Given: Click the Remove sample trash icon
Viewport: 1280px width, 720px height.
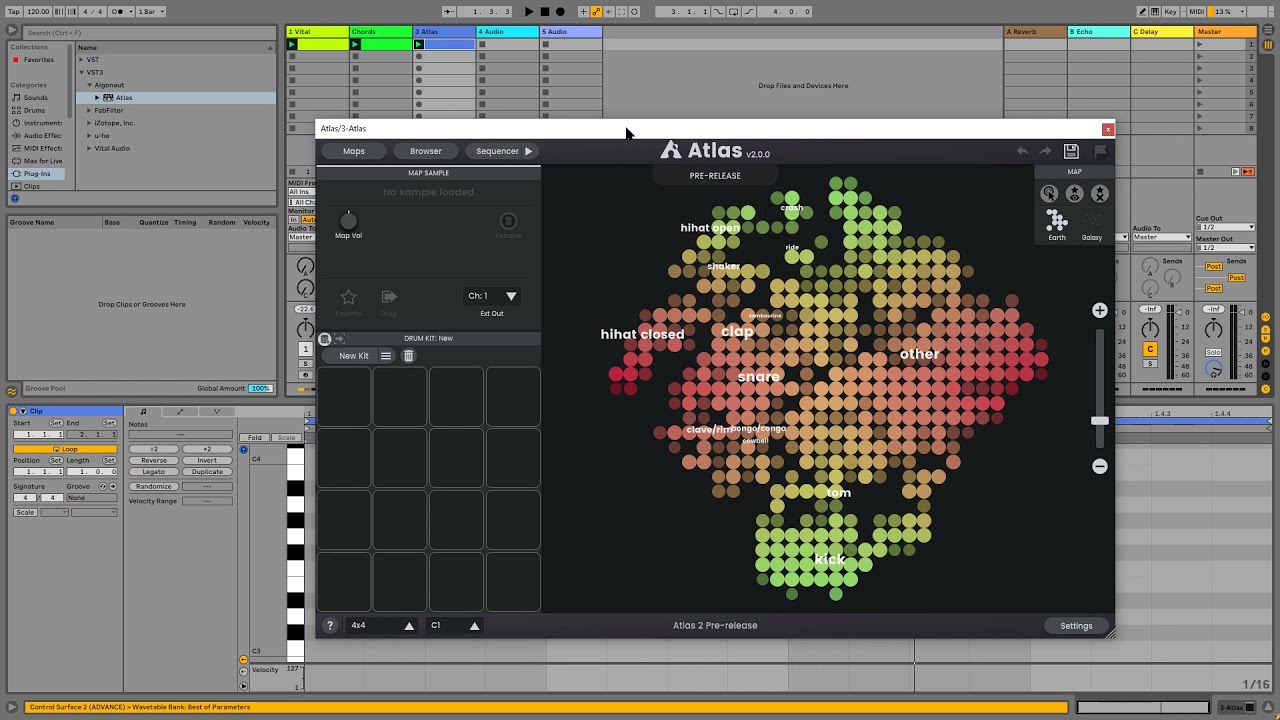Looking at the screenshot, I should 508,221.
